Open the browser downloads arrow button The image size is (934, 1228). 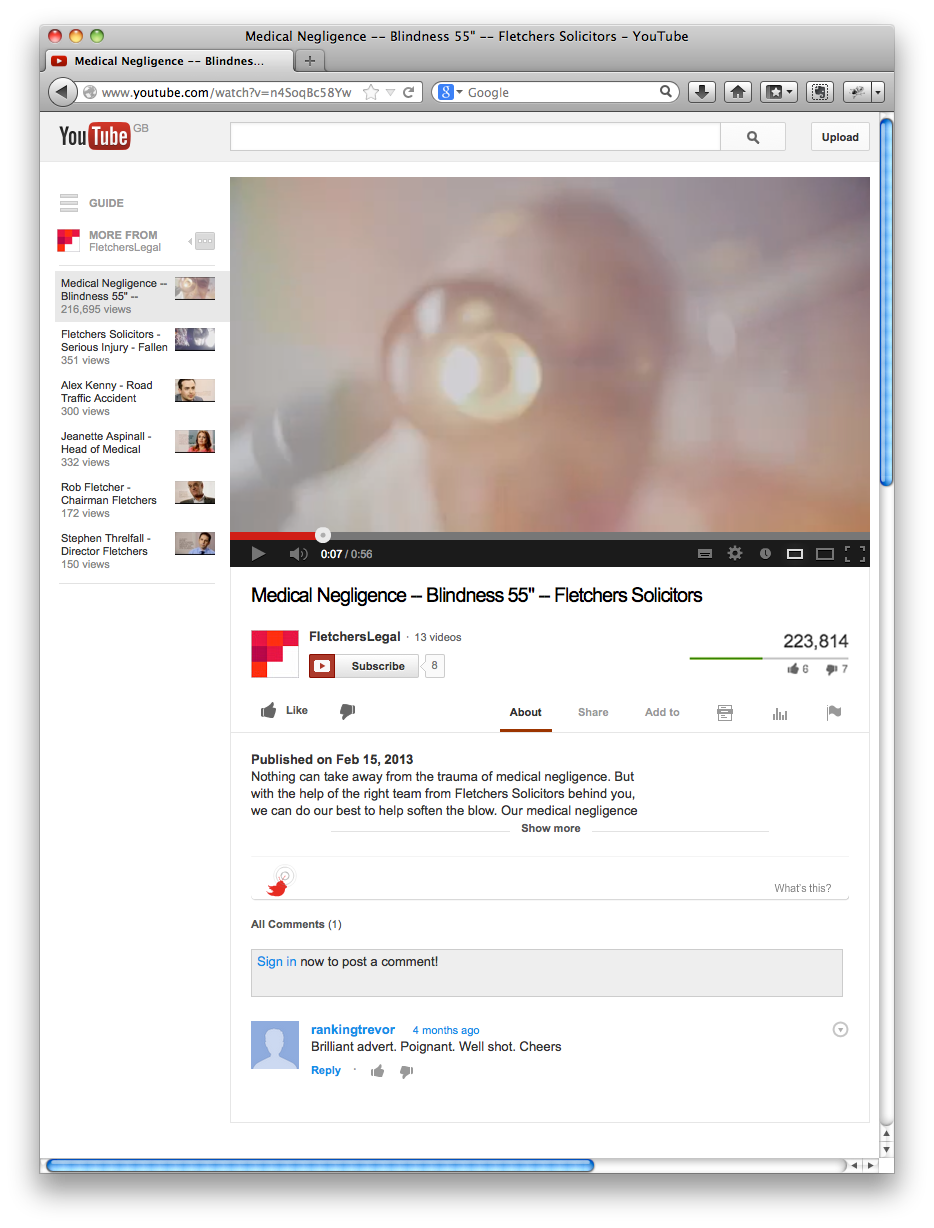click(x=702, y=92)
